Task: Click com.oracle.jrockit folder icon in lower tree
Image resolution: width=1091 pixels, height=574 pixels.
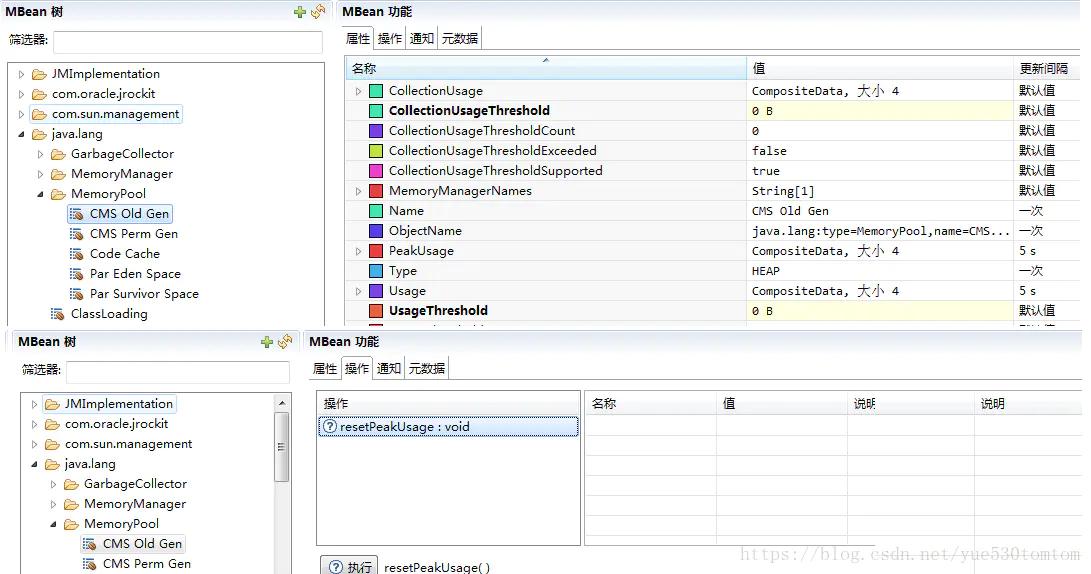Action: pos(52,424)
